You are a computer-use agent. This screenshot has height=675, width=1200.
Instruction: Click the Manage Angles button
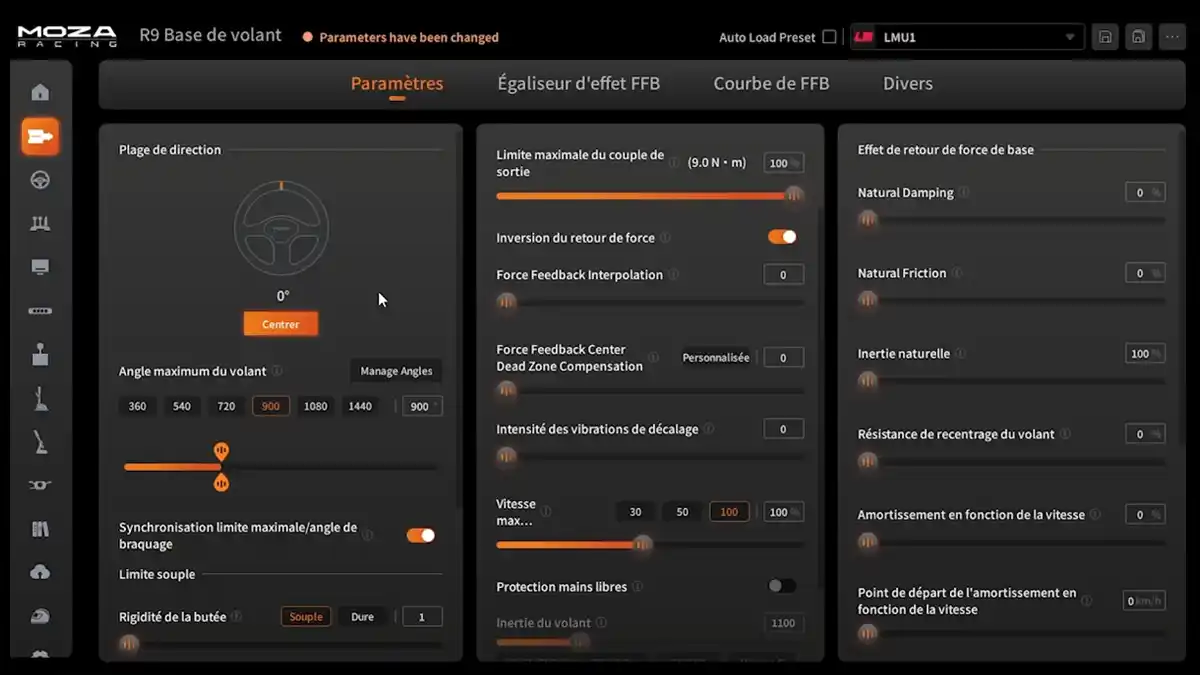click(396, 371)
